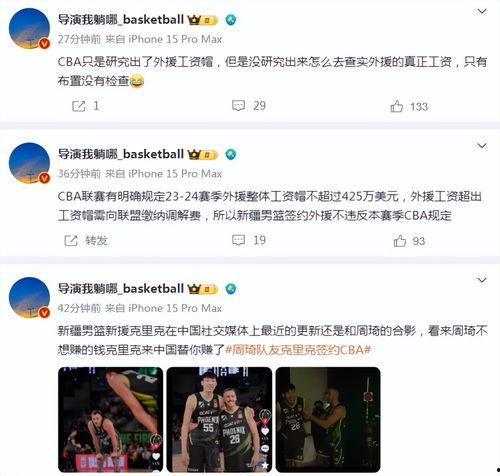Click the 转发 label on the second post
This screenshot has width=500, height=476.
(x=96, y=240)
